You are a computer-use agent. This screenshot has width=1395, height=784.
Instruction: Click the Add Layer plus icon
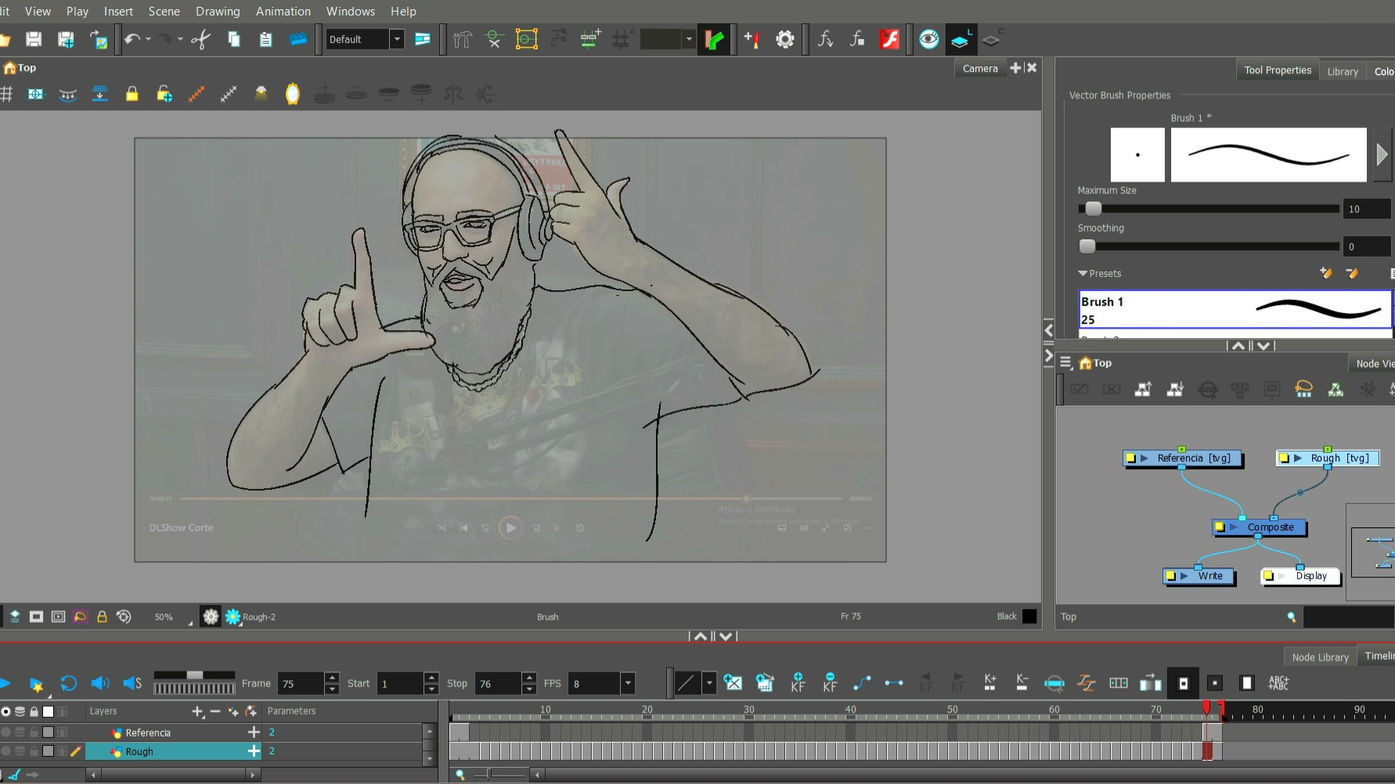tap(197, 711)
